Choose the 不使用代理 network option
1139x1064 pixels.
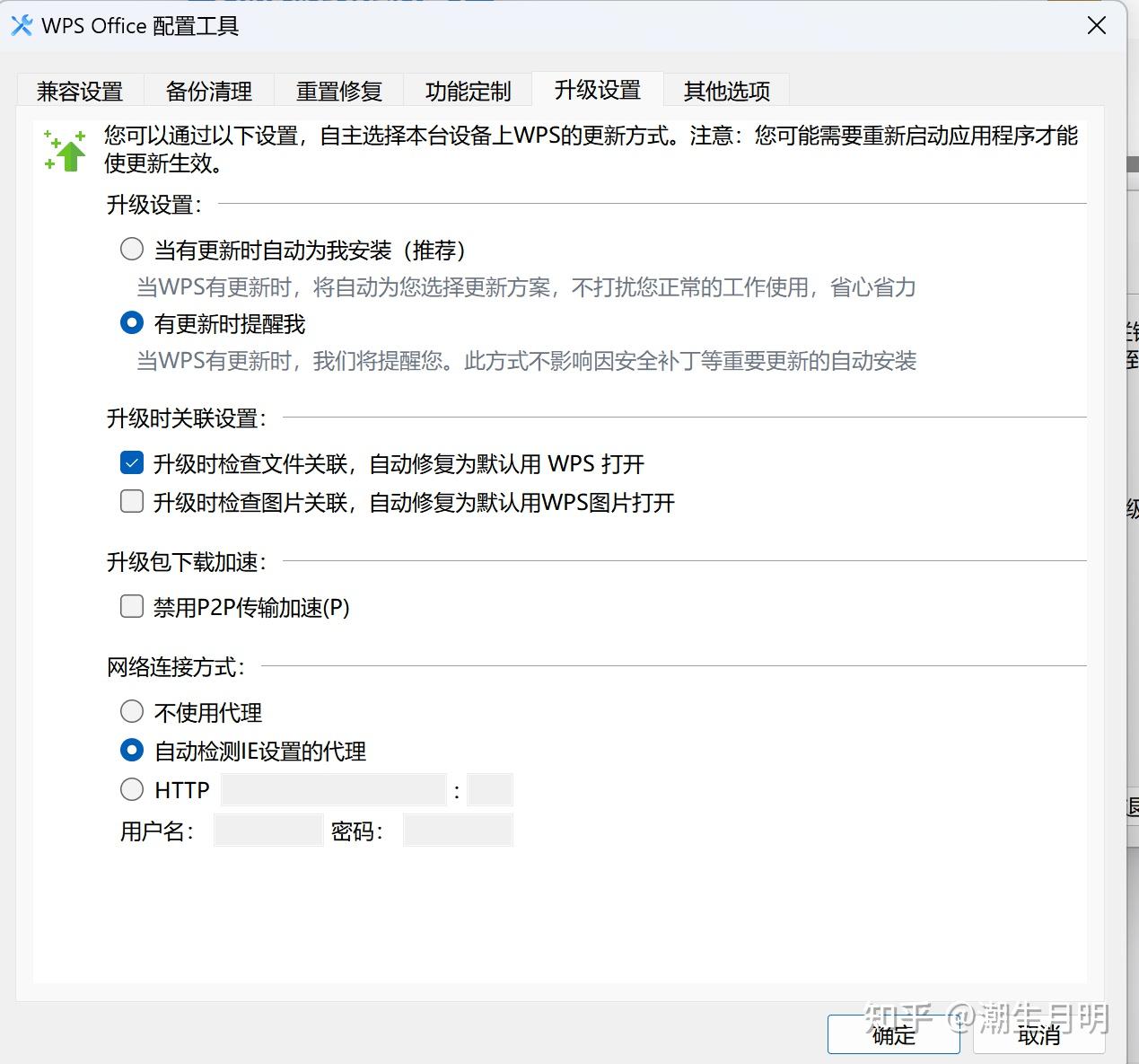pyautogui.click(x=132, y=711)
